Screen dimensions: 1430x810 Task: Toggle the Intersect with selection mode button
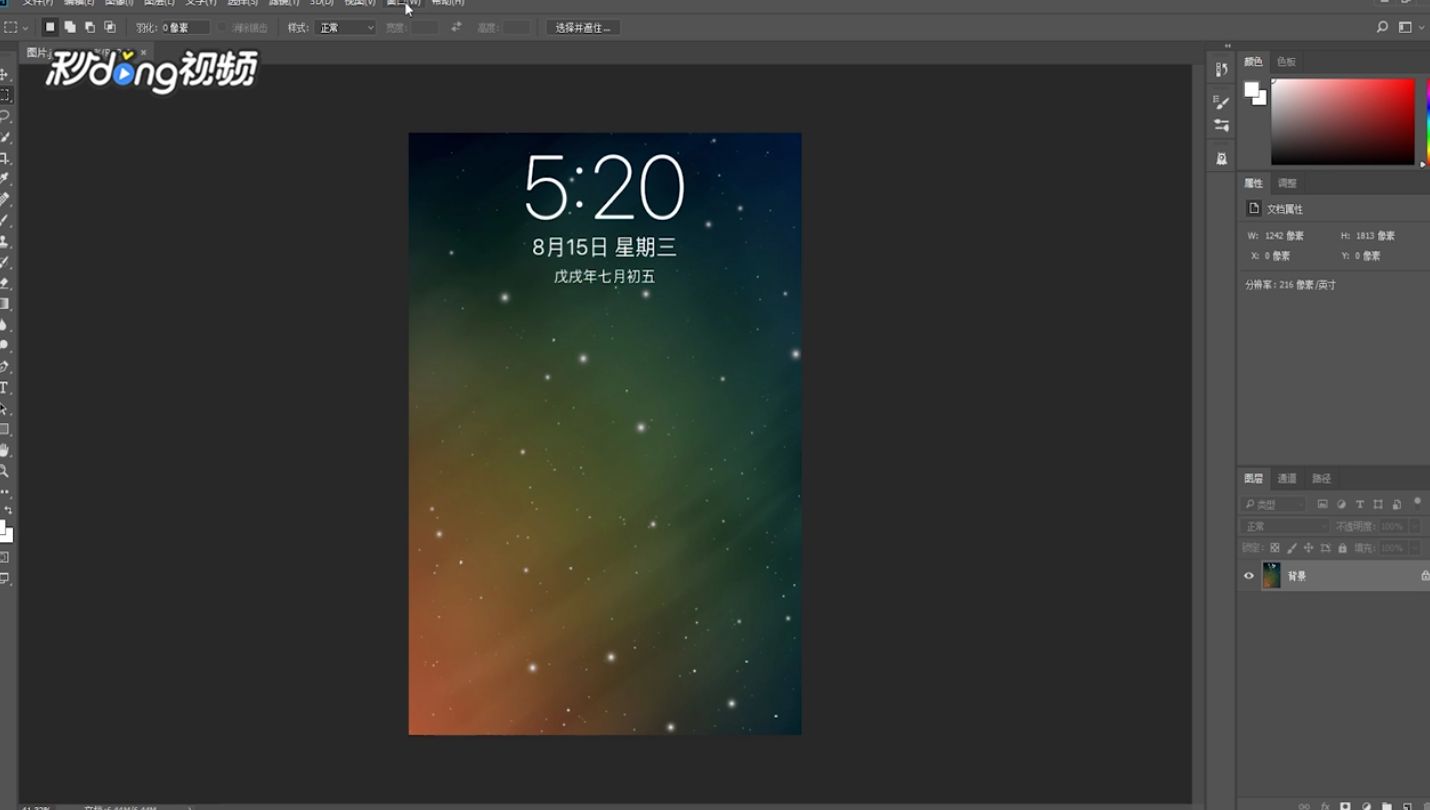110,27
